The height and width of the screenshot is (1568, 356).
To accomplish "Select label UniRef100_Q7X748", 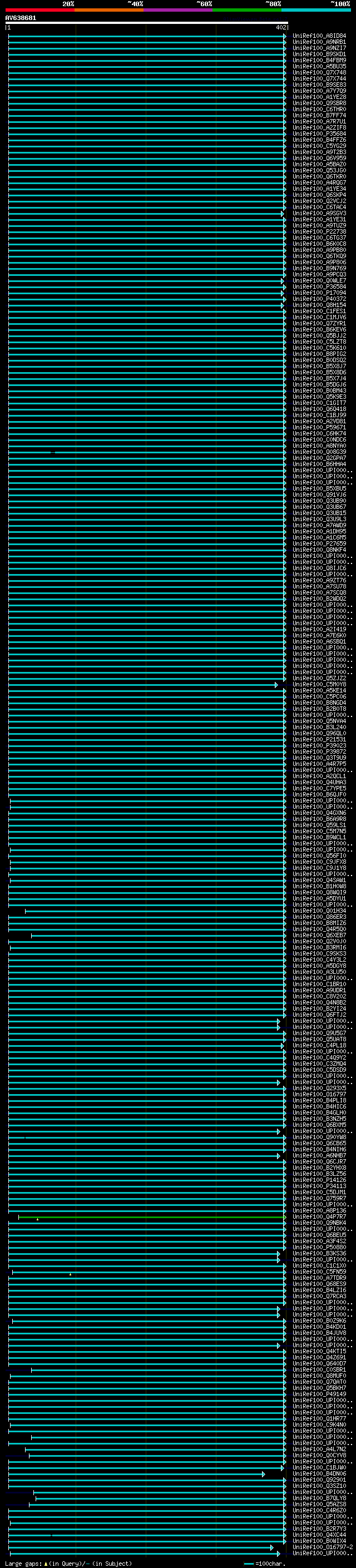I will [319, 73].
